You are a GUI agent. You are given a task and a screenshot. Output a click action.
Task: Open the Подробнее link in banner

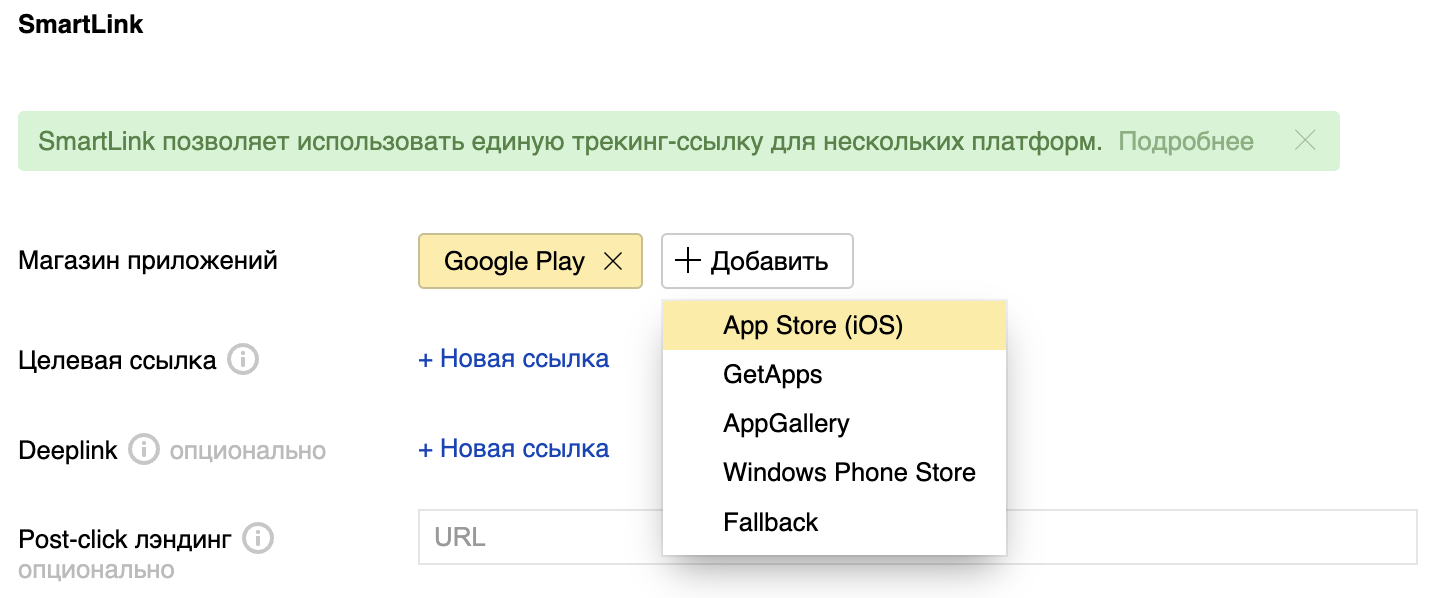point(1185,141)
